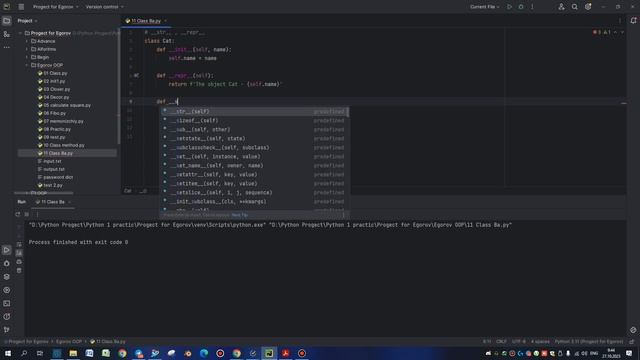Screen dimensions: 640x360
Task: Open the Structure tool window icon
Action: [x=7, y=34]
